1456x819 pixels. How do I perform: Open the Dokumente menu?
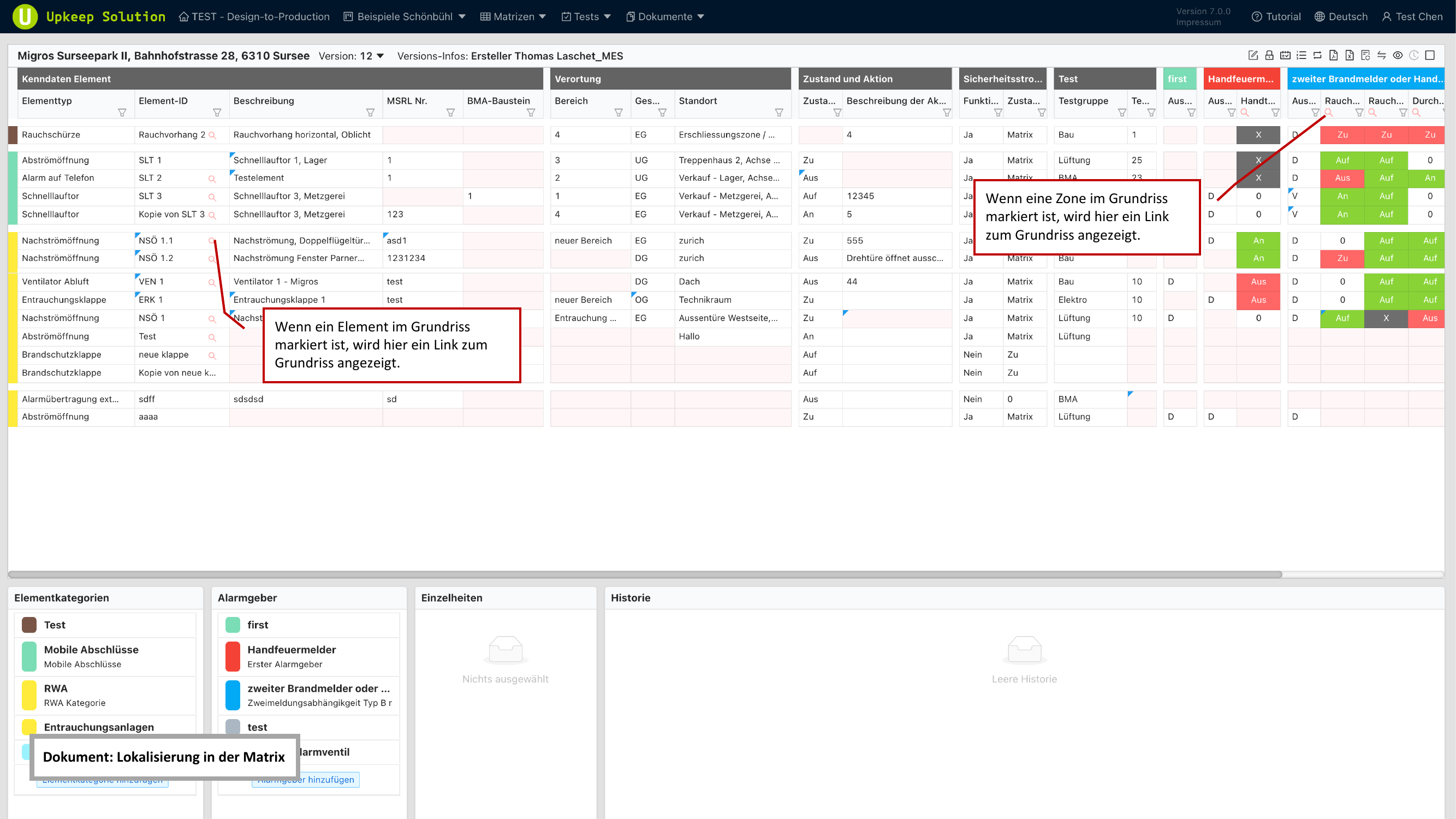tap(665, 16)
